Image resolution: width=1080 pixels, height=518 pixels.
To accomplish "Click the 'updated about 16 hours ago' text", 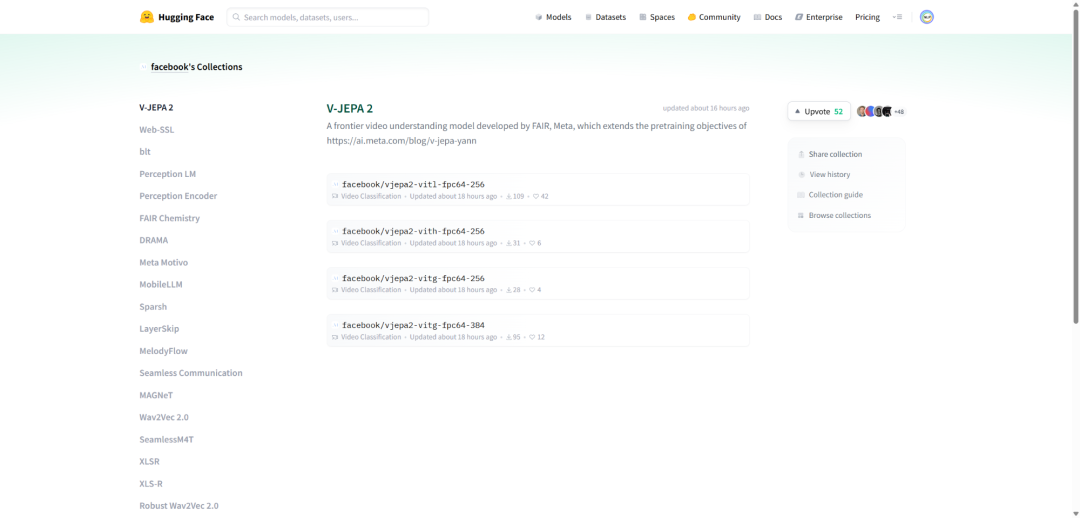I will pos(706,108).
